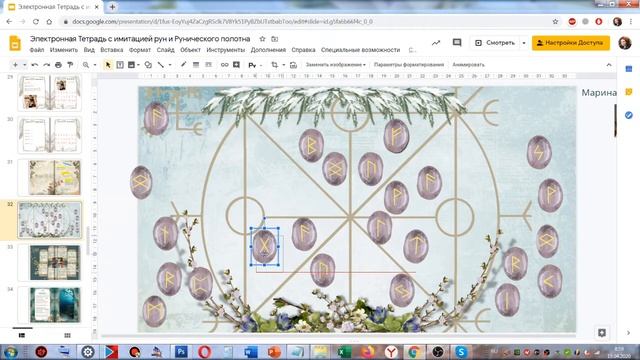Click the Explore button at bottom right

(x=602, y=333)
